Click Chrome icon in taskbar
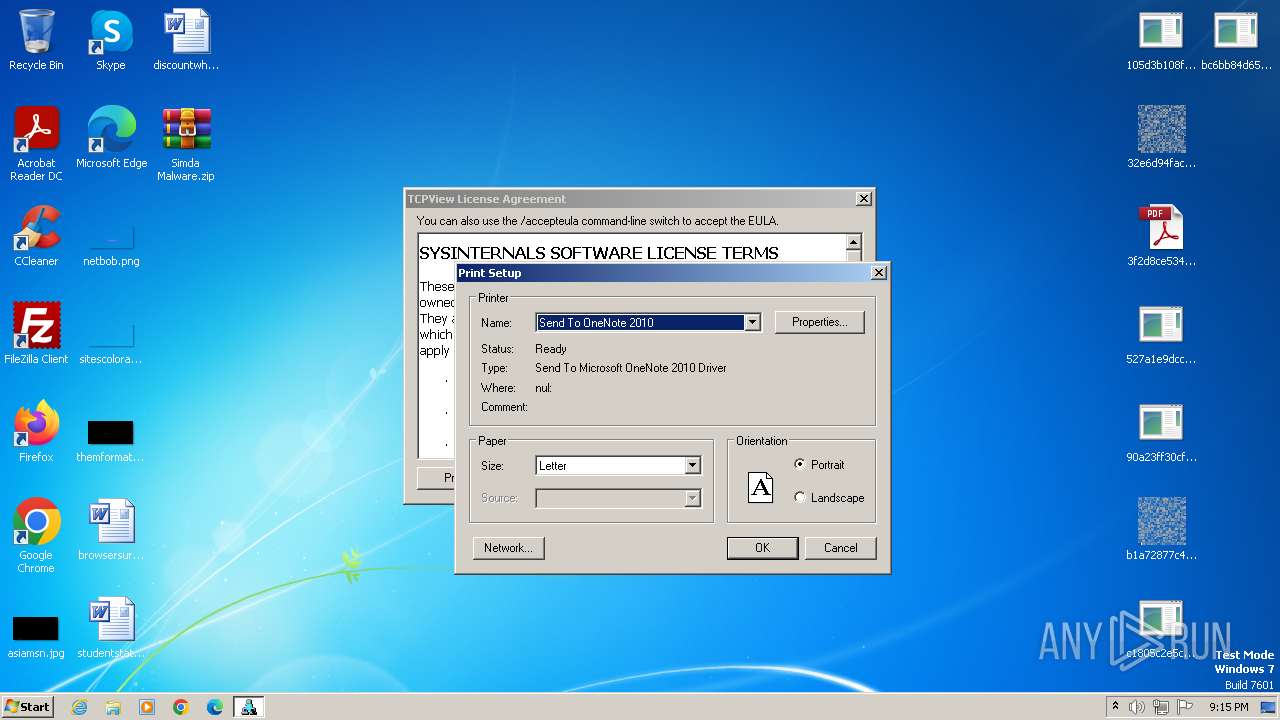This screenshot has height=720, width=1280. point(181,707)
